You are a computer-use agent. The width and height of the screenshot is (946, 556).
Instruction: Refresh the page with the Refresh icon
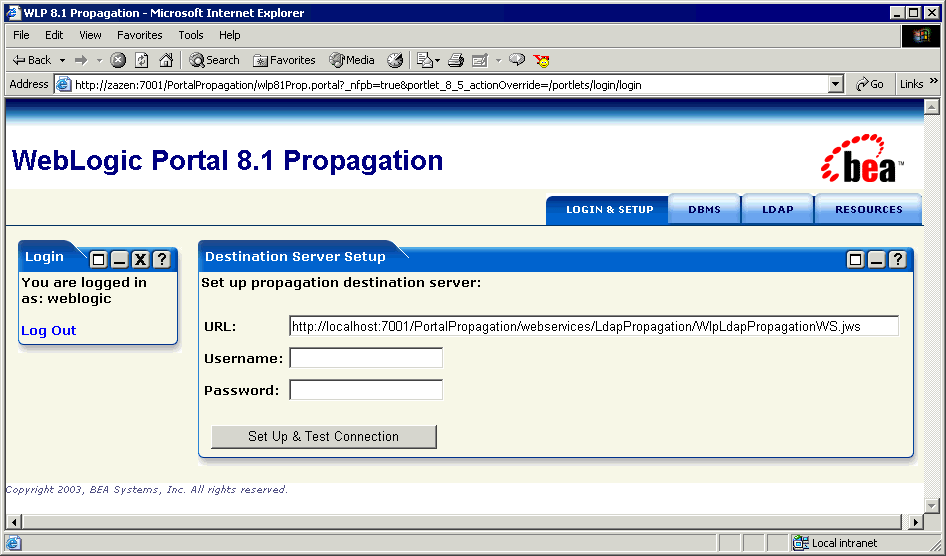click(x=142, y=60)
